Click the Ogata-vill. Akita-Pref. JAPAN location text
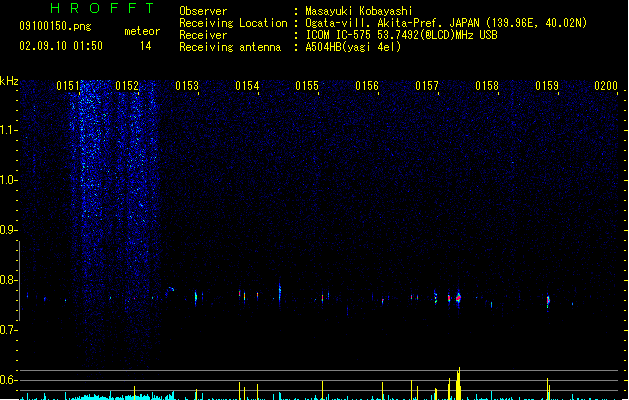629x400 pixels. (392, 23)
